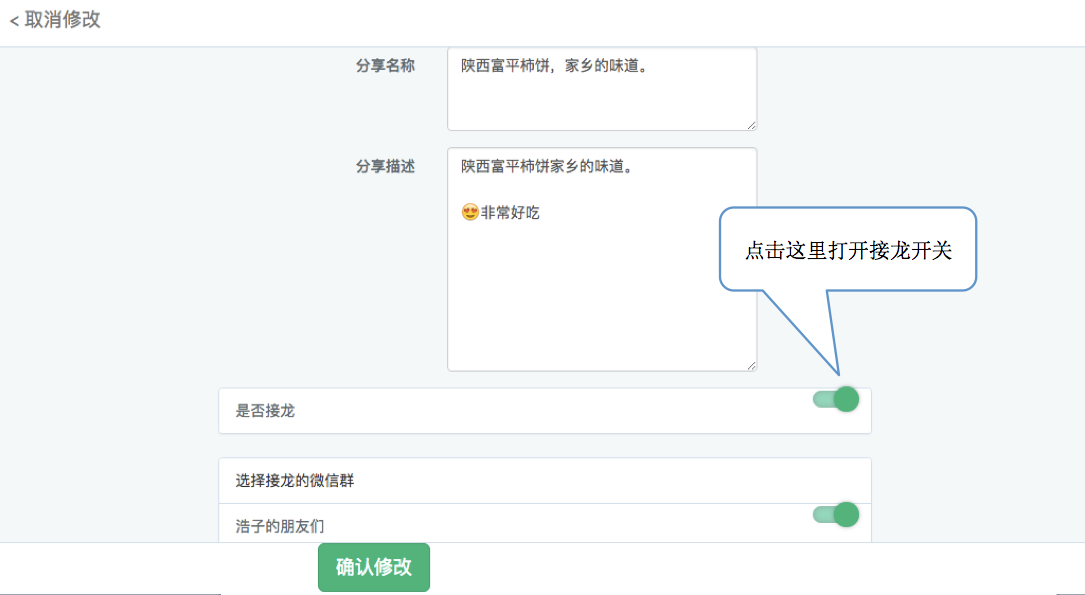Place the cursor after 非常好吃 text
This screenshot has width=1085, height=595.
point(541,212)
